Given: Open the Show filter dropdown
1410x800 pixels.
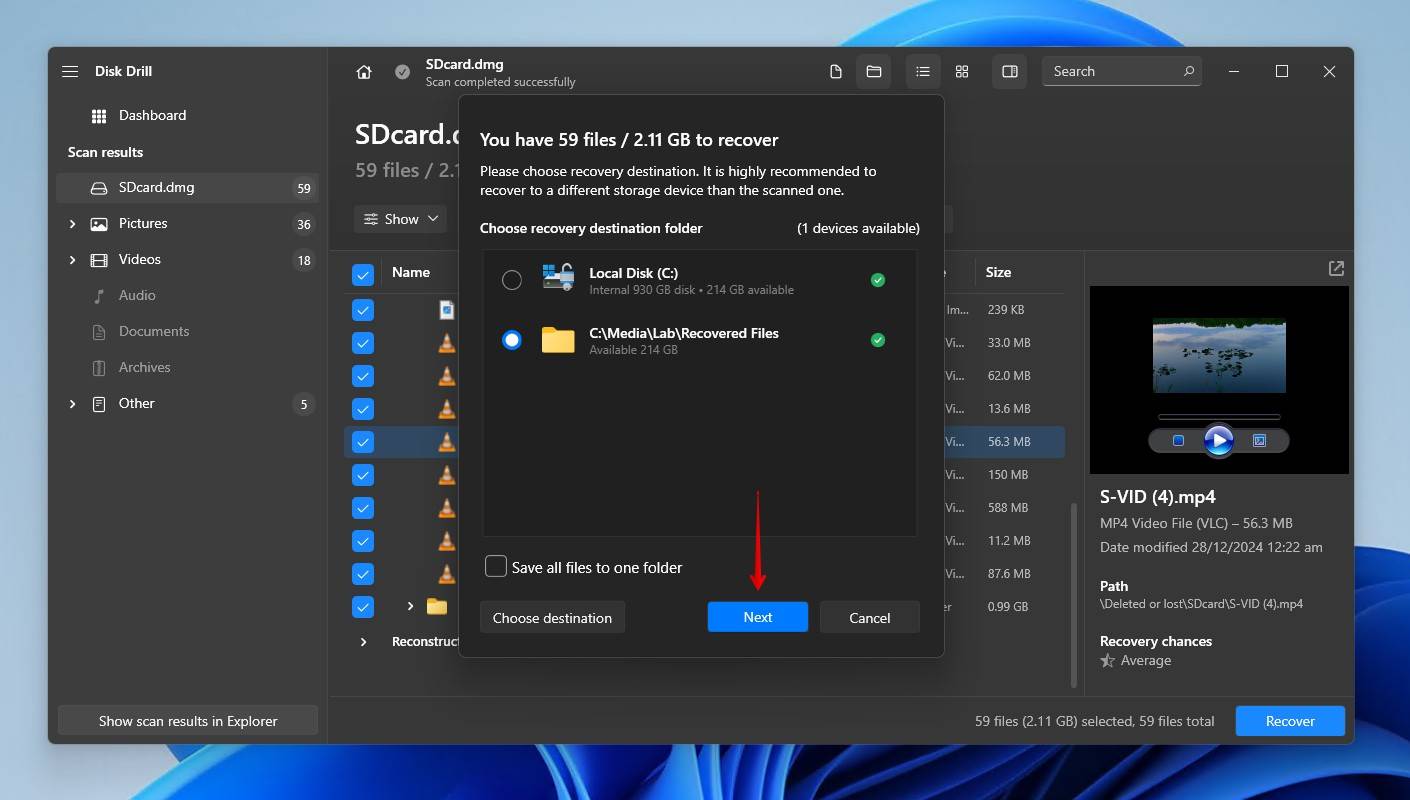Looking at the screenshot, I should click(400, 219).
